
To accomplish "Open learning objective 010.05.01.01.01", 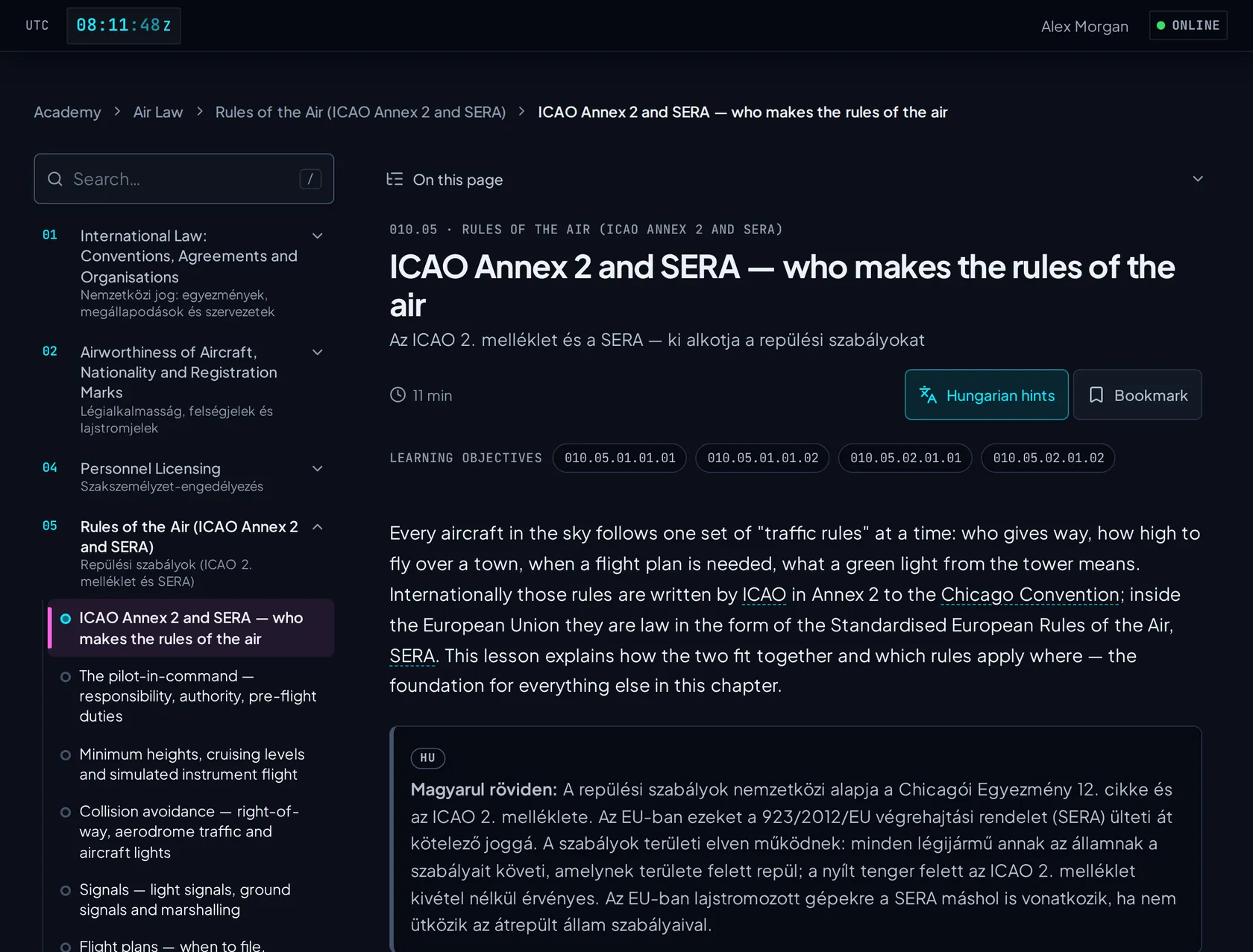I will pyautogui.click(x=620, y=458).
